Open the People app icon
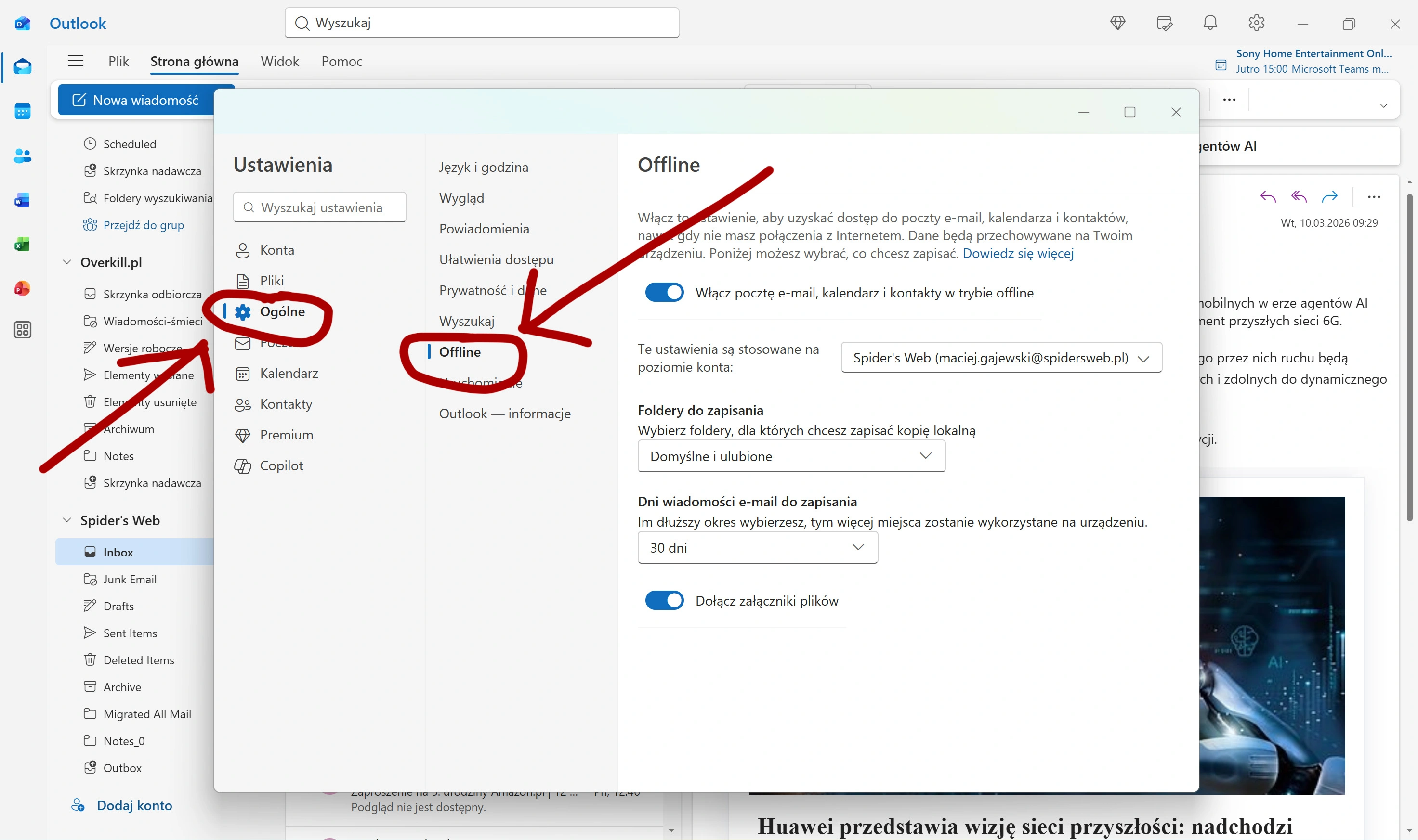Image resolution: width=1418 pixels, height=840 pixels. point(22,155)
